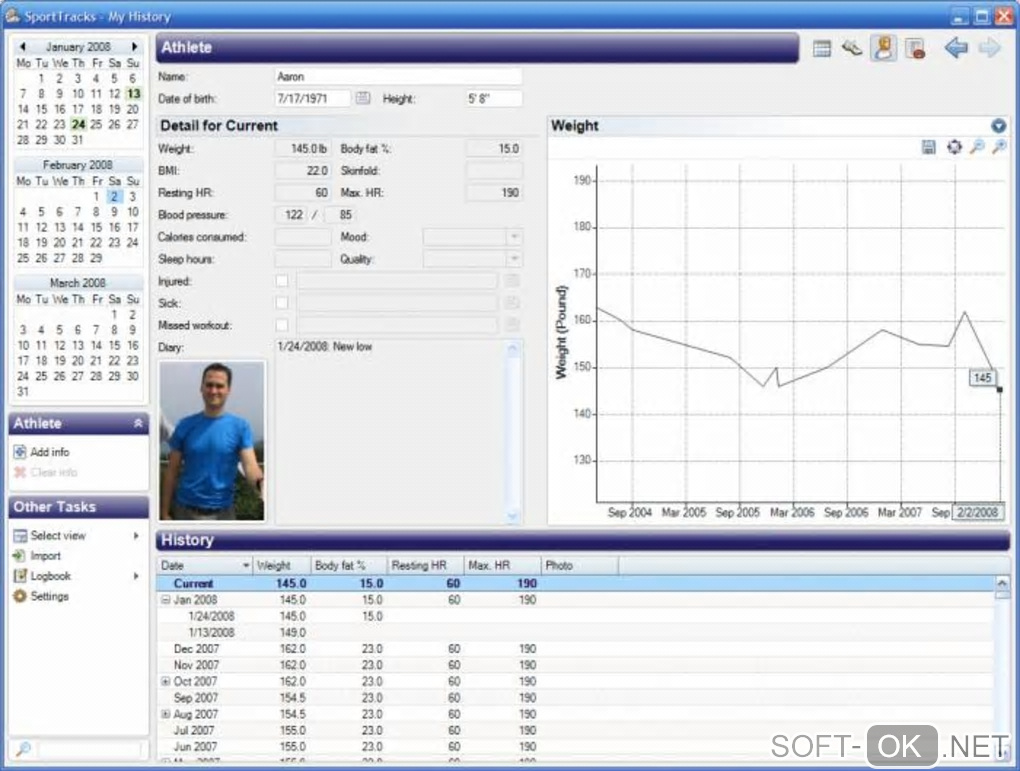Open the Quality dropdown
Image resolution: width=1020 pixels, height=771 pixels.
click(514, 259)
